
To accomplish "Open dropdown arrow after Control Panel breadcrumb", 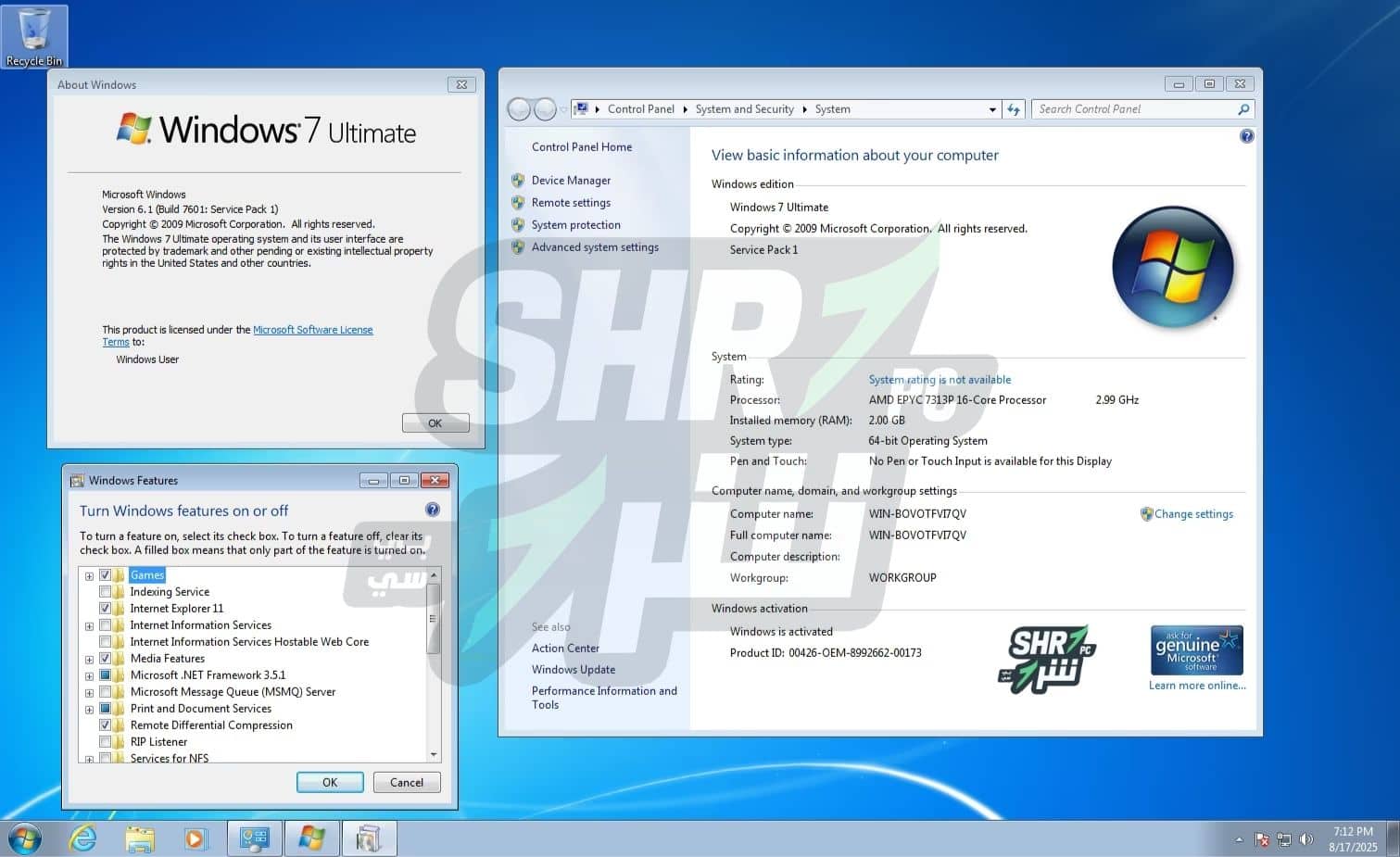I will [686, 109].
